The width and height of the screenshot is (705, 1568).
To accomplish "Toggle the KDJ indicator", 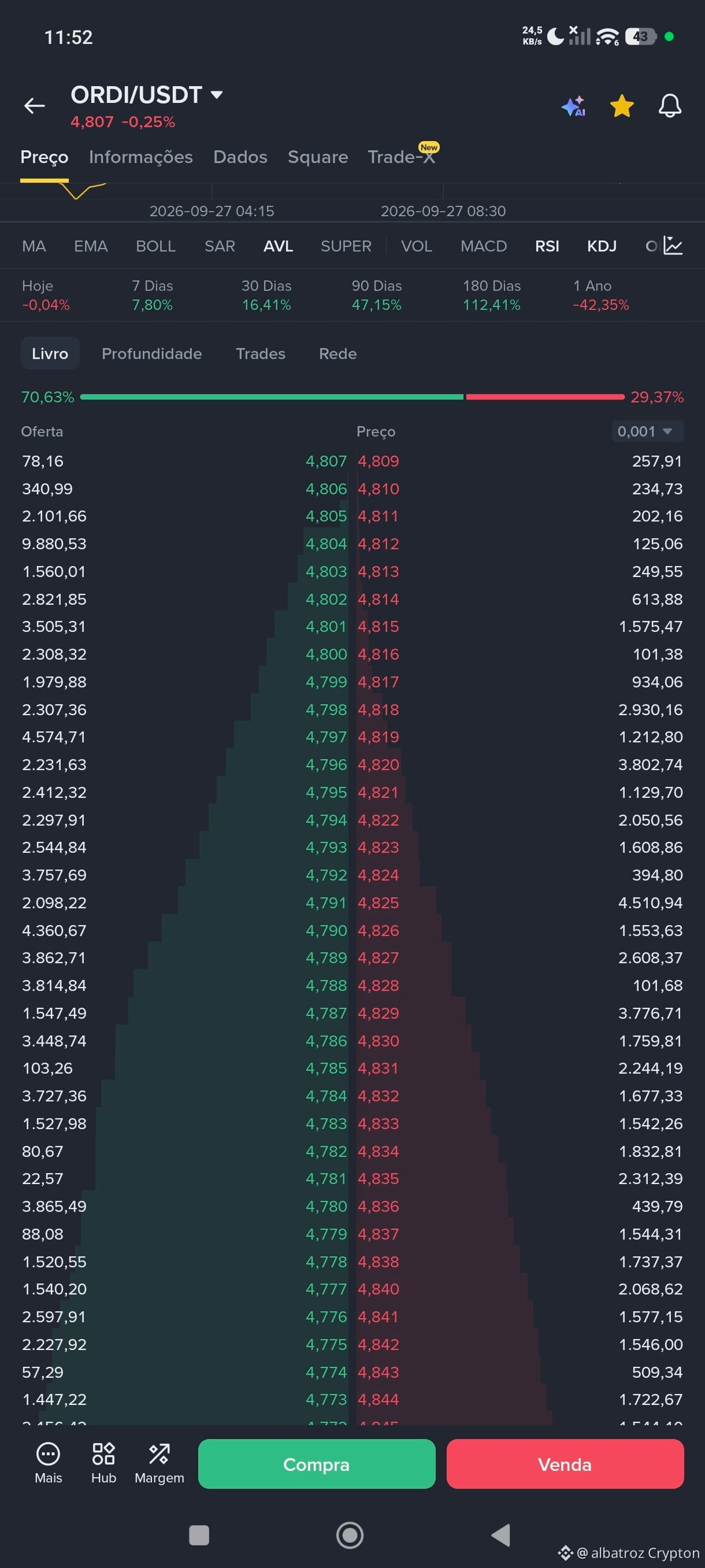I will pyautogui.click(x=602, y=246).
